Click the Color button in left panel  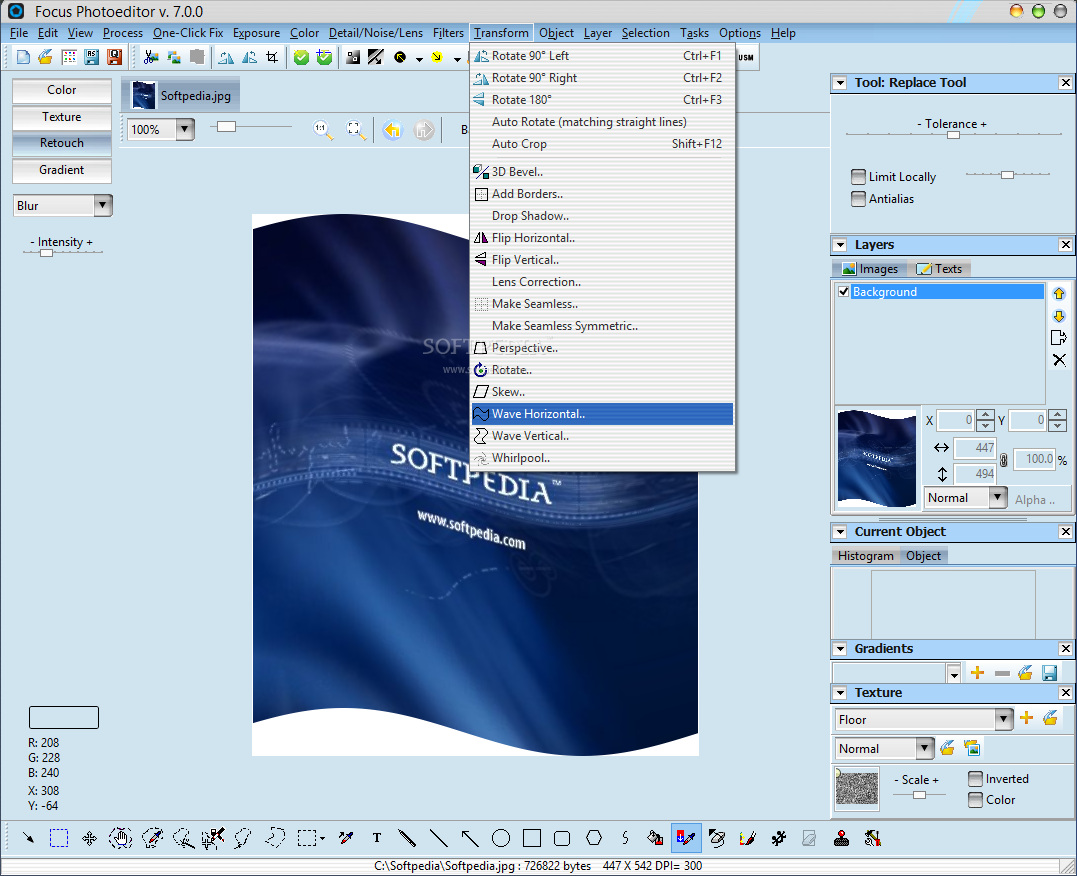coord(62,90)
